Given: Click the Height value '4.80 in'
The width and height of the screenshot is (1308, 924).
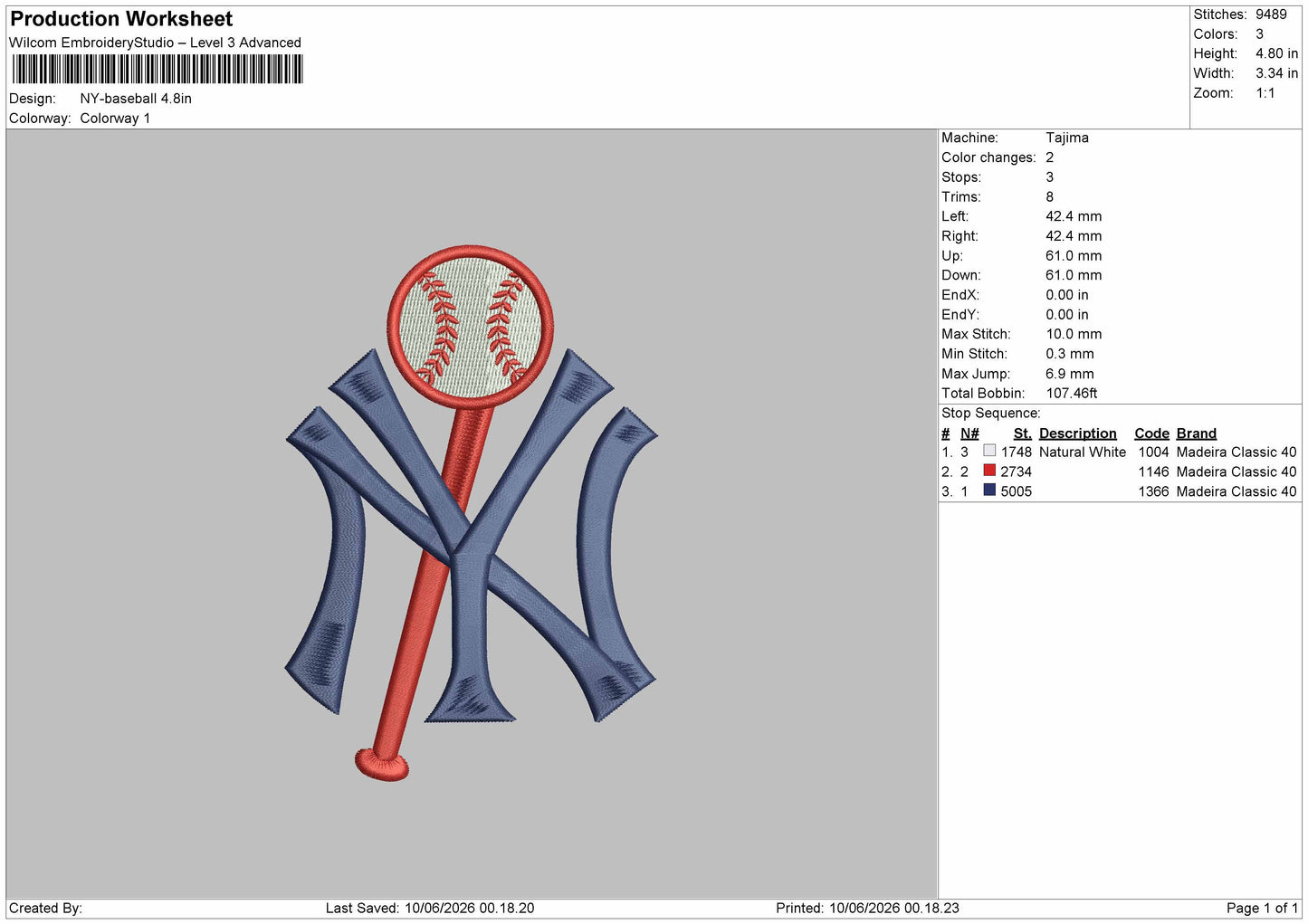Looking at the screenshot, I should click(x=1276, y=53).
